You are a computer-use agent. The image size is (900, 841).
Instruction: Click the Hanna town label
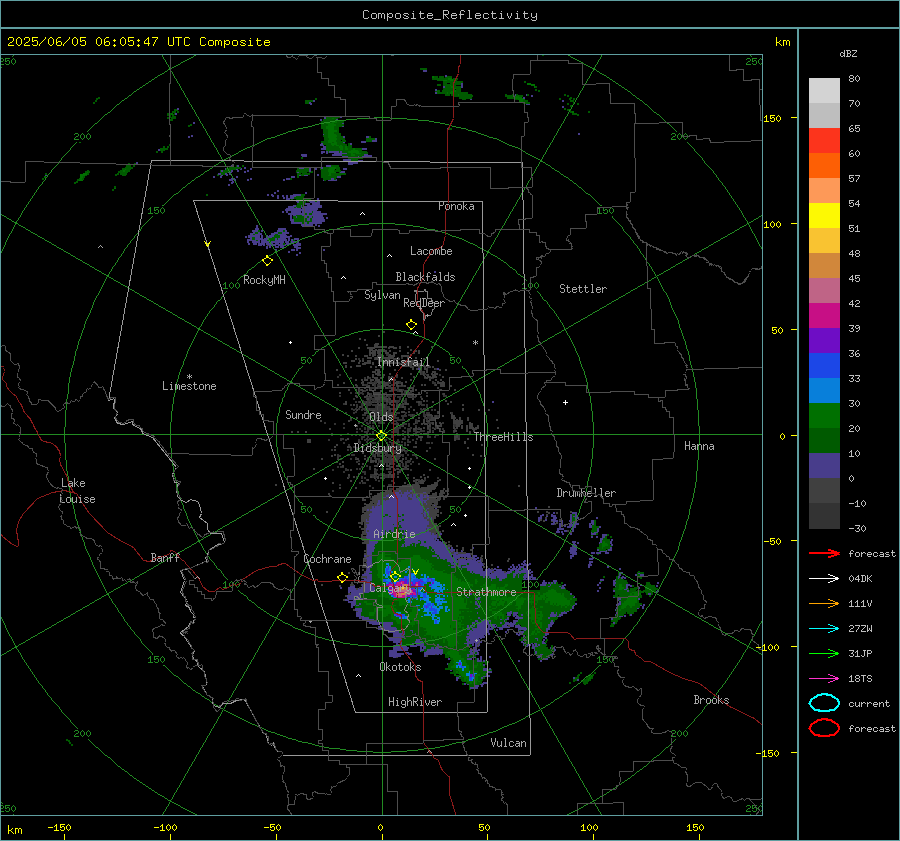point(699,446)
